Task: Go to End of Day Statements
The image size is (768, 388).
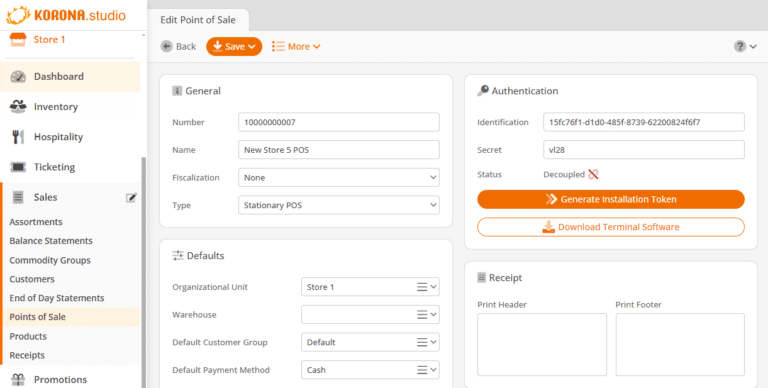Action: pos(57,298)
